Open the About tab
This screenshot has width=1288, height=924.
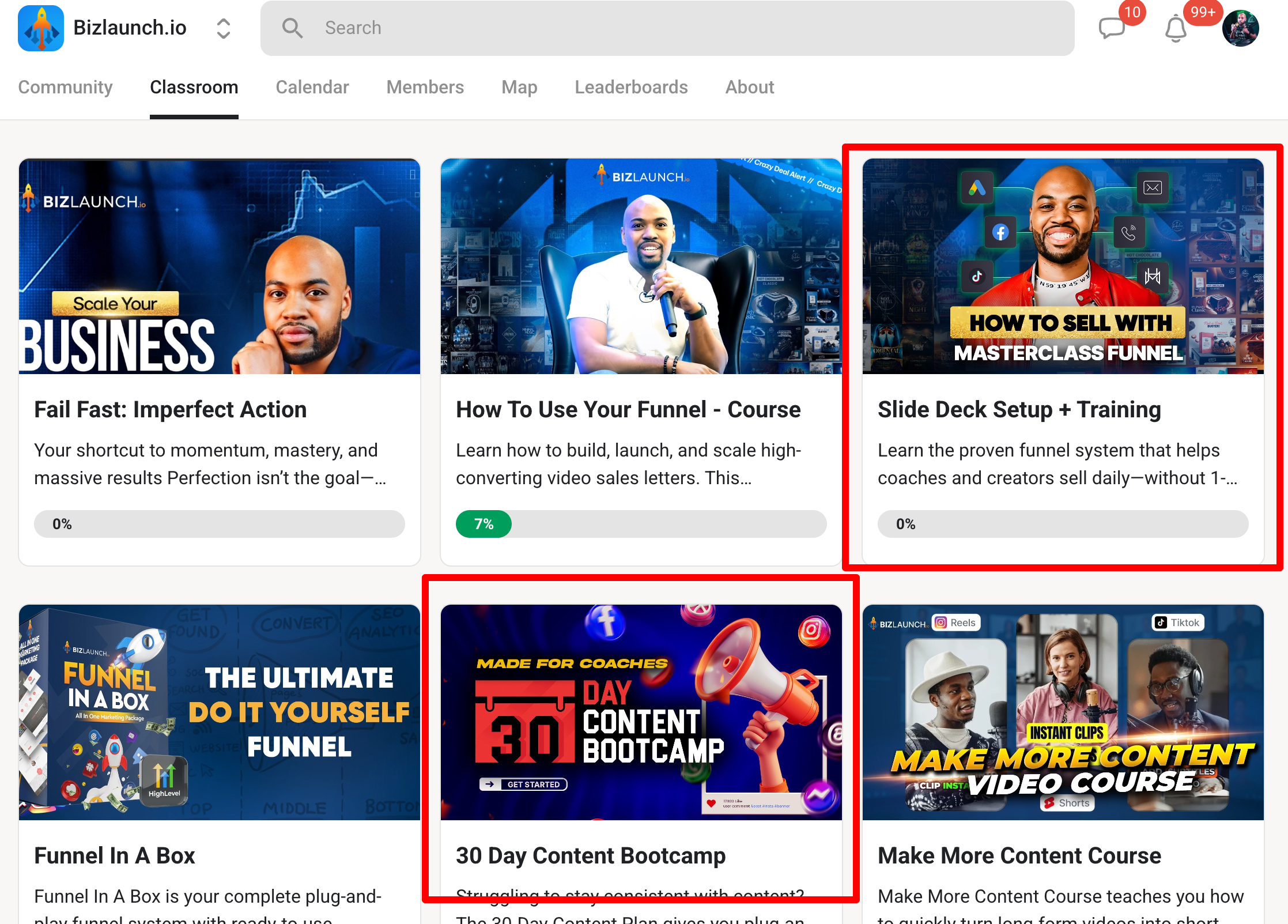[x=749, y=87]
